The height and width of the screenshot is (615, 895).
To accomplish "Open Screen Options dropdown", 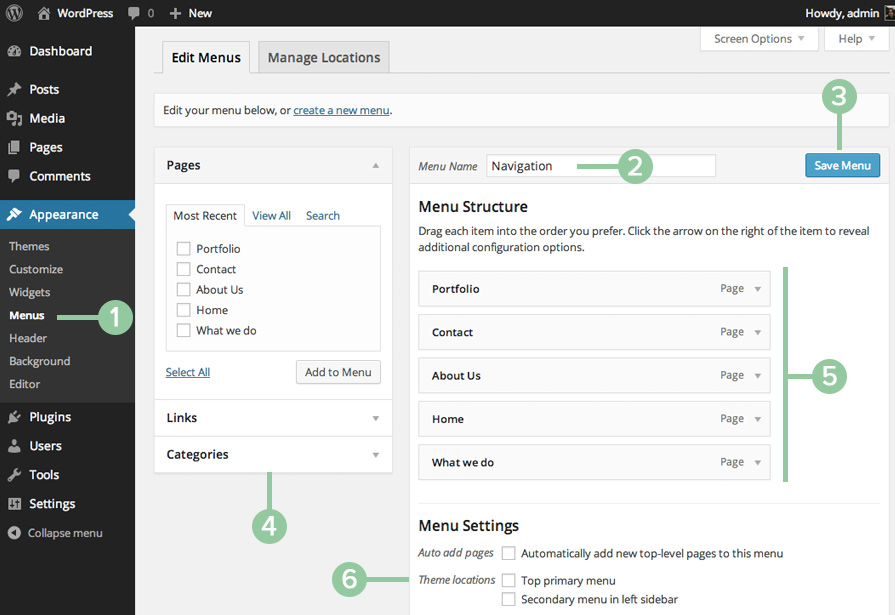I will 757,38.
